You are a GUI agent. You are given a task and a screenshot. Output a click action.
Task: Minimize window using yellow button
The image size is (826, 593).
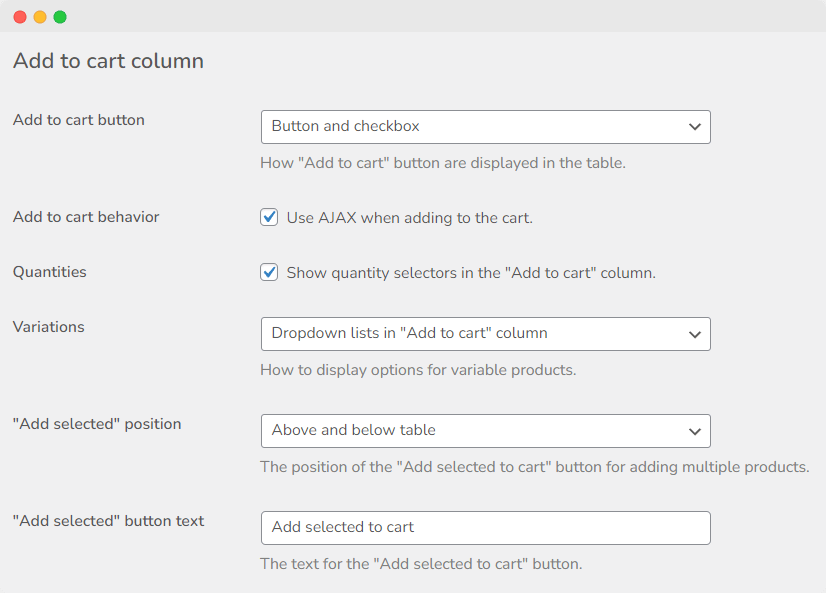pyautogui.click(x=40, y=17)
